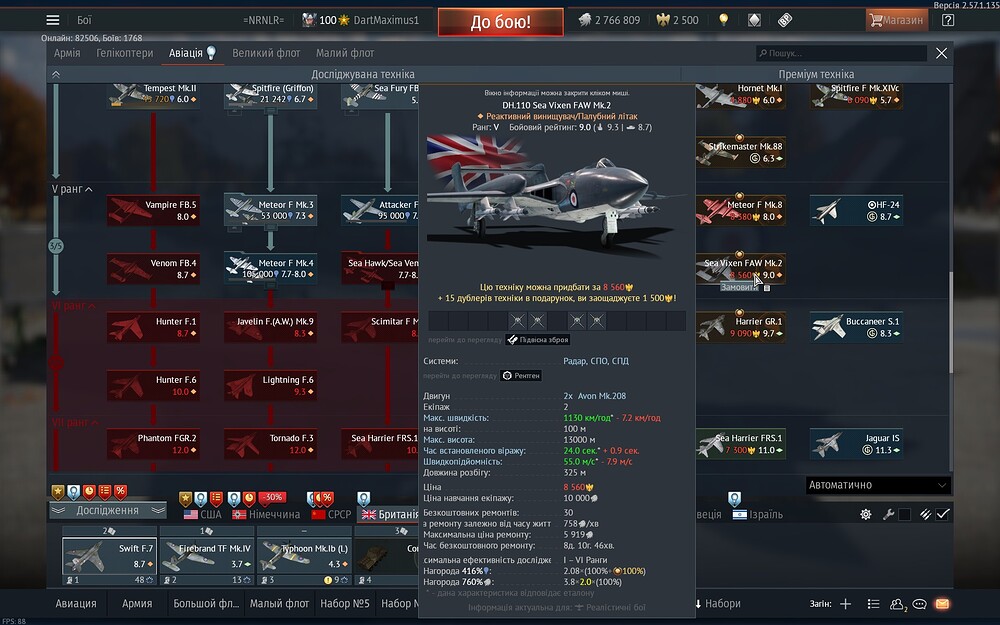Collapse V ранг section
1000x625 pixels.
[x=72, y=189]
